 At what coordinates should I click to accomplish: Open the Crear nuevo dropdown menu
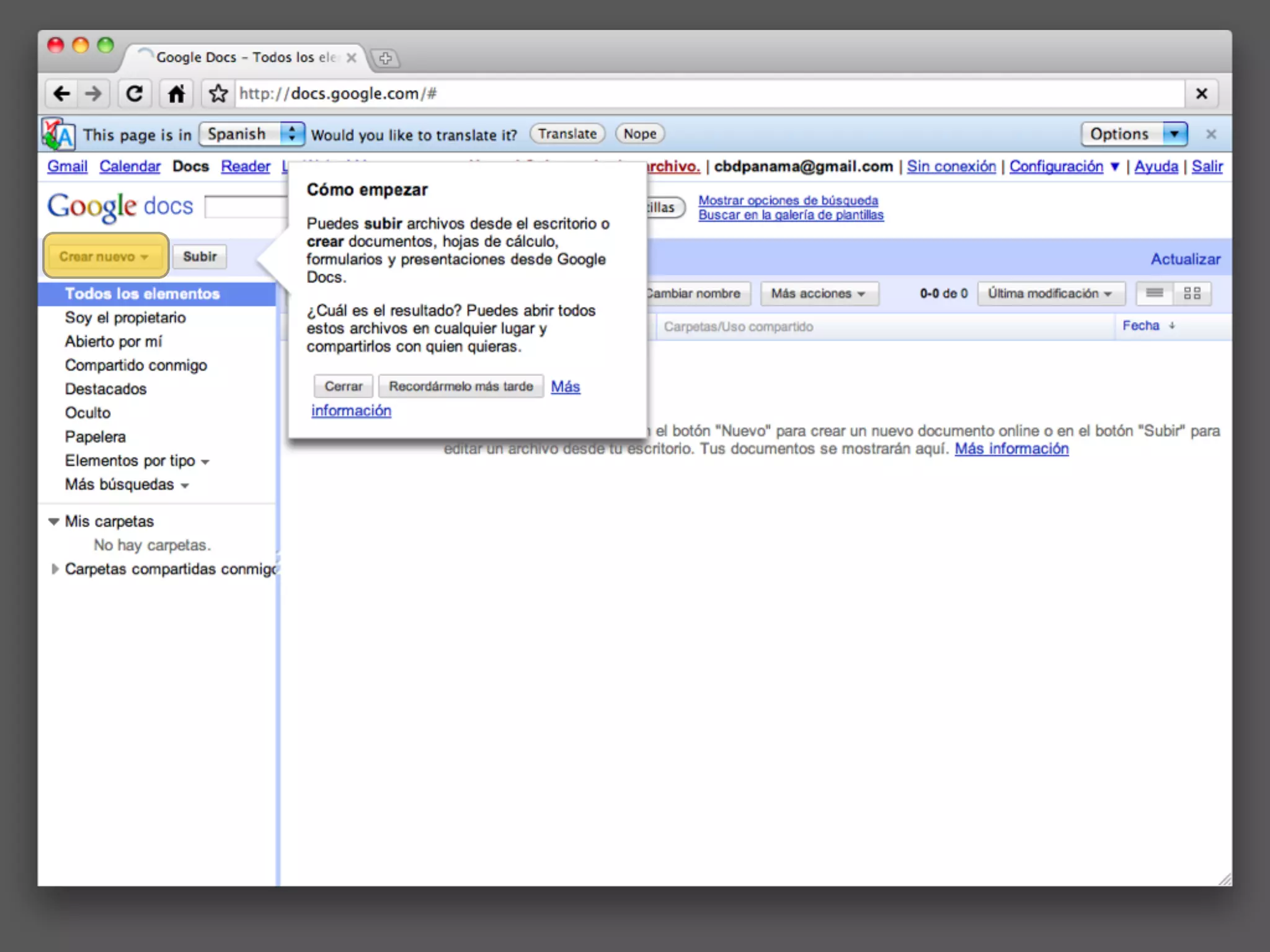(x=104, y=256)
